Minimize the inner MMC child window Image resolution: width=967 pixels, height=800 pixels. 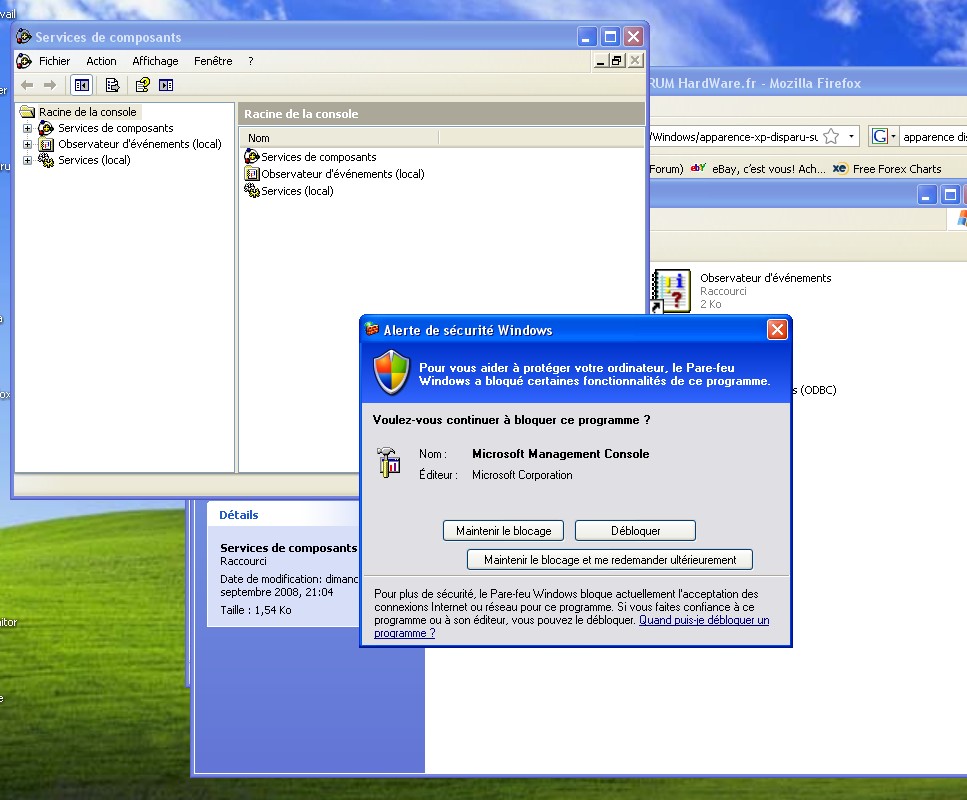600,60
